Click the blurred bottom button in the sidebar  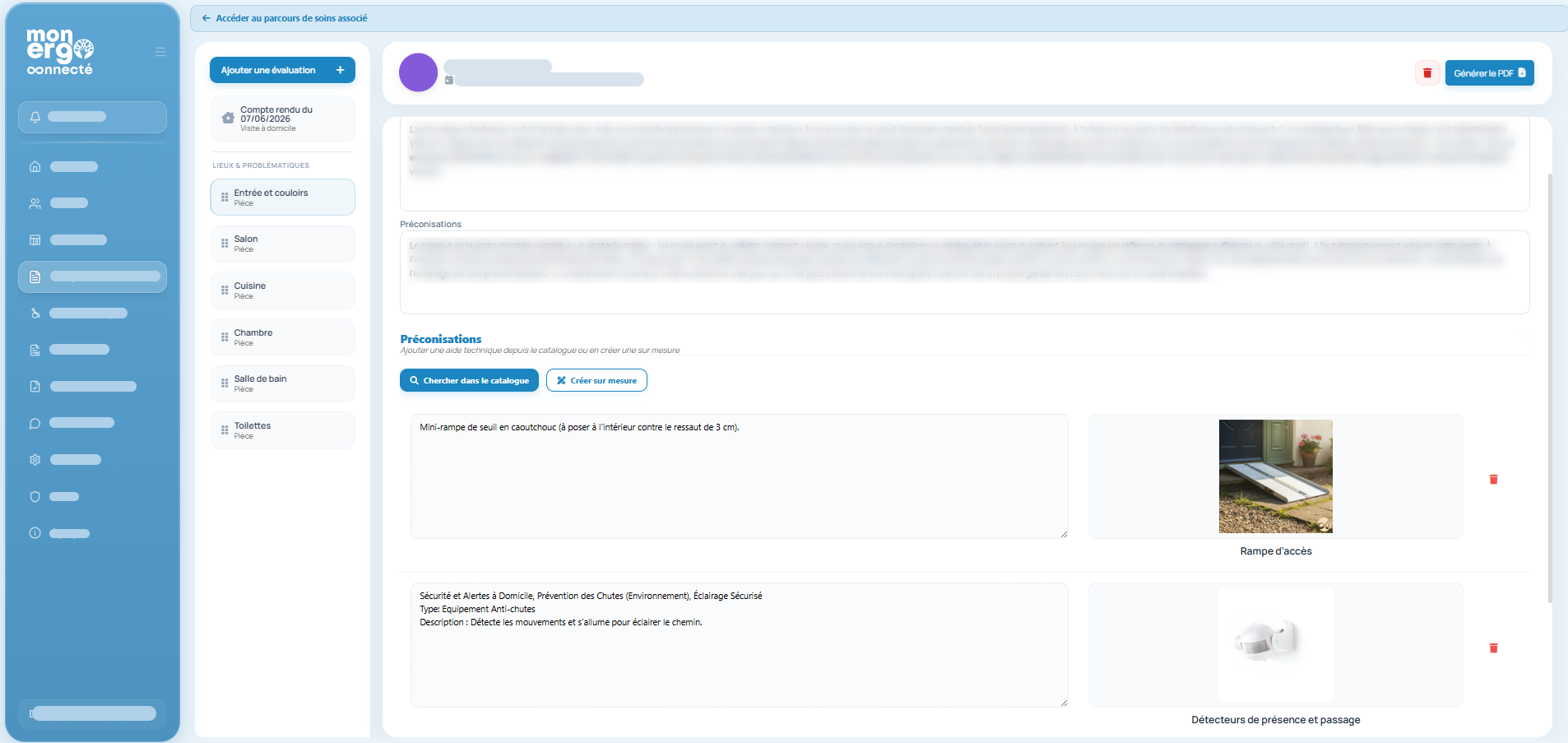pyautogui.click(x=92, y=713)
